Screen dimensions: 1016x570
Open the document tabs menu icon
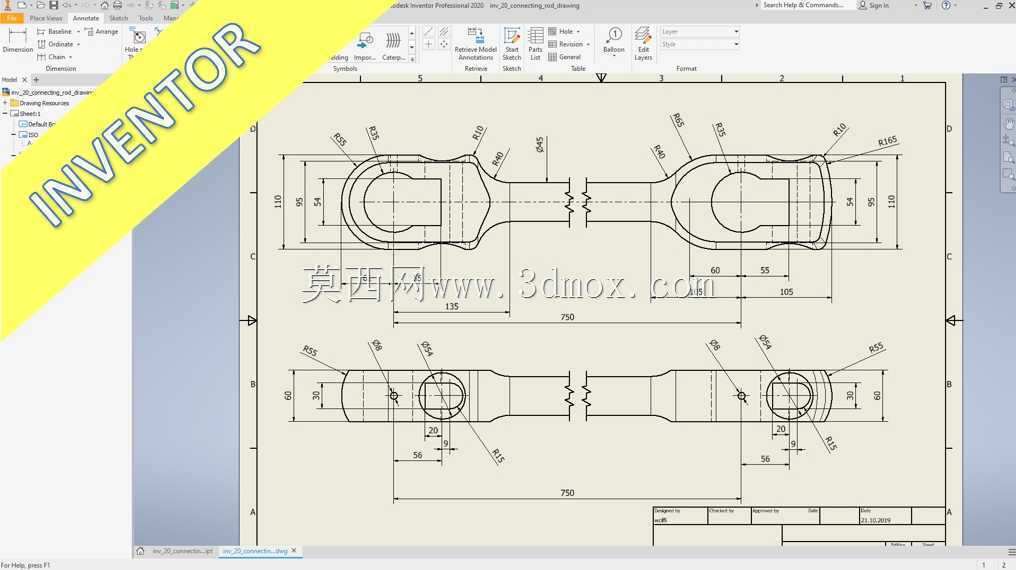click(1011, 551)
